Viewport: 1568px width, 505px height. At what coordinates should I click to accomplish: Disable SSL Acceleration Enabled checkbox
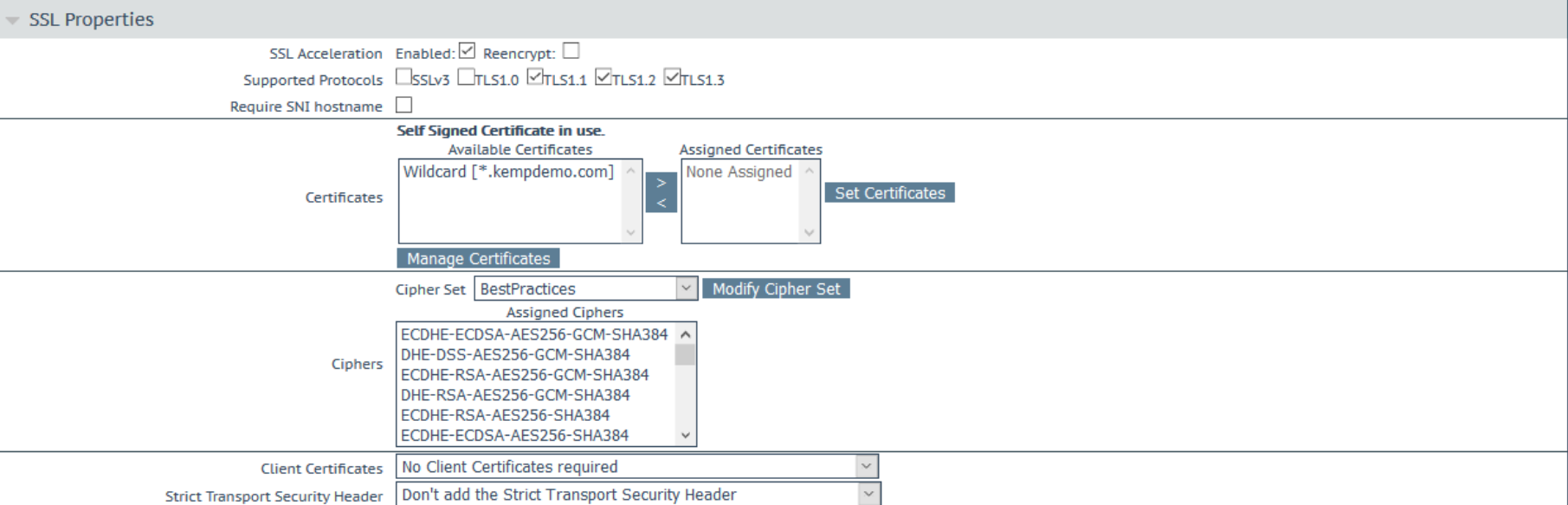click(x=467, y=51)
